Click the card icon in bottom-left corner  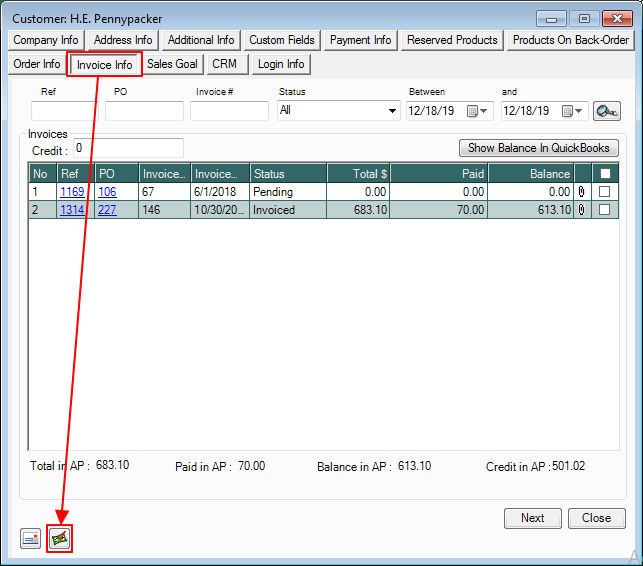[31, 539]
